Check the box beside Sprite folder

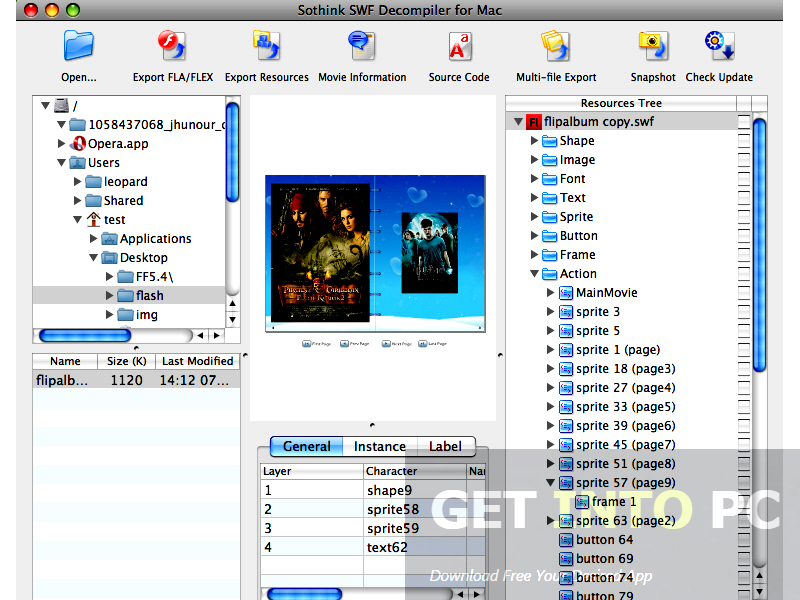pyautogui.click(x=743, y=217)
